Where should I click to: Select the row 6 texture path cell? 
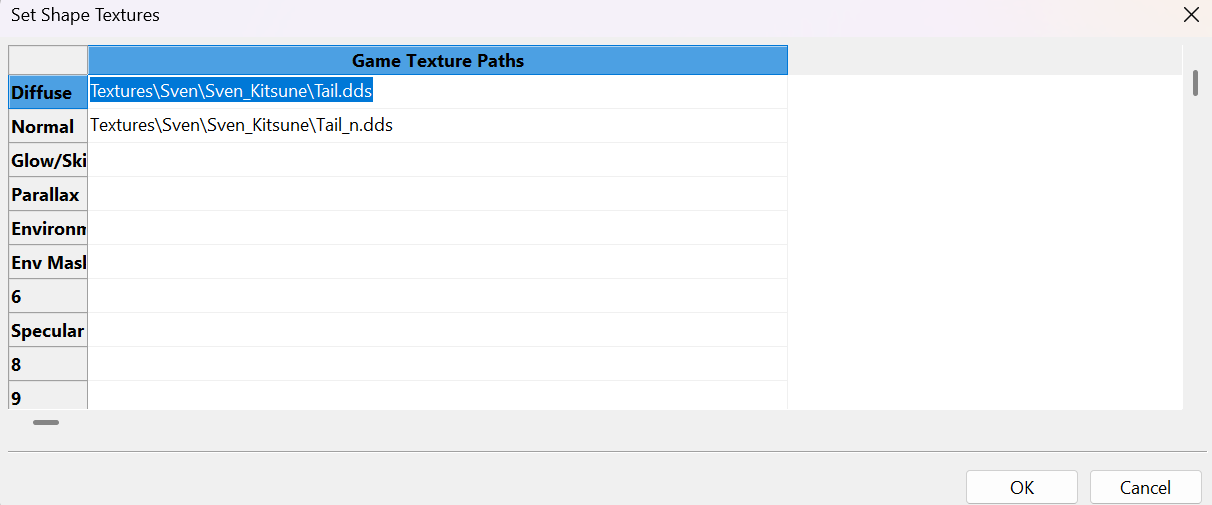pos(438,296)
